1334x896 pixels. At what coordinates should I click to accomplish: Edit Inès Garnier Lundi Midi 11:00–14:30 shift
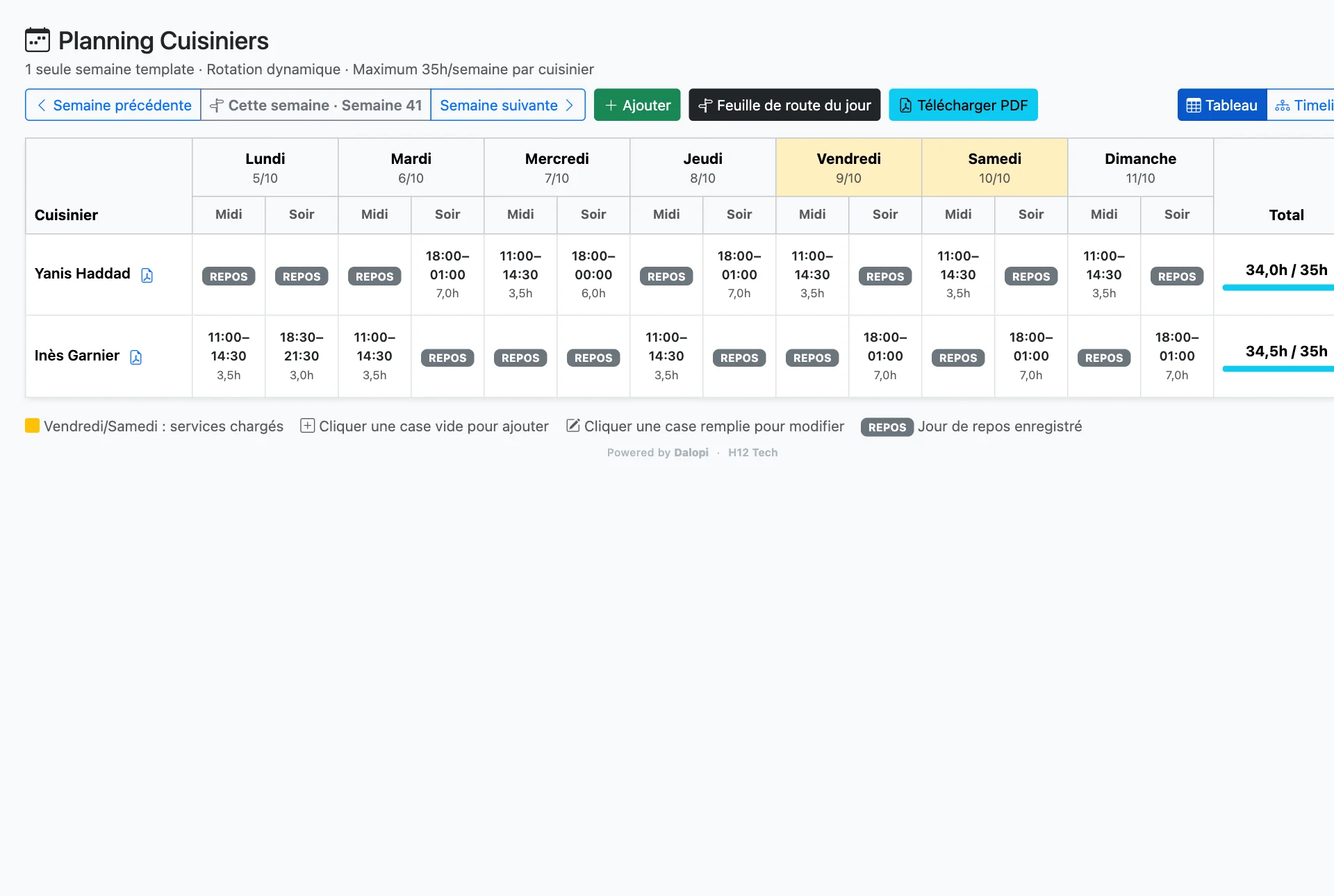click(229, 356)
